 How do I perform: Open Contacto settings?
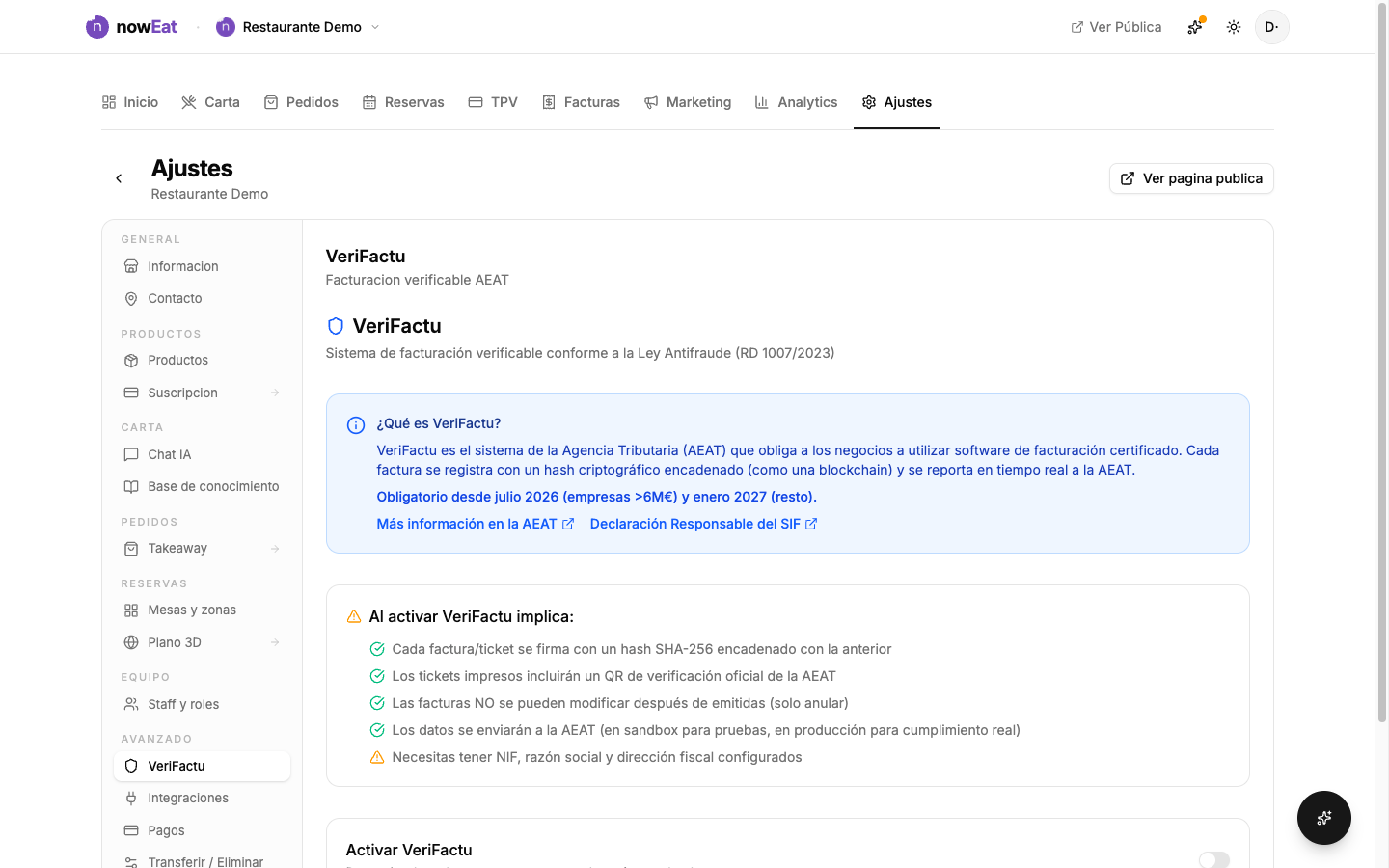point(202,299)
